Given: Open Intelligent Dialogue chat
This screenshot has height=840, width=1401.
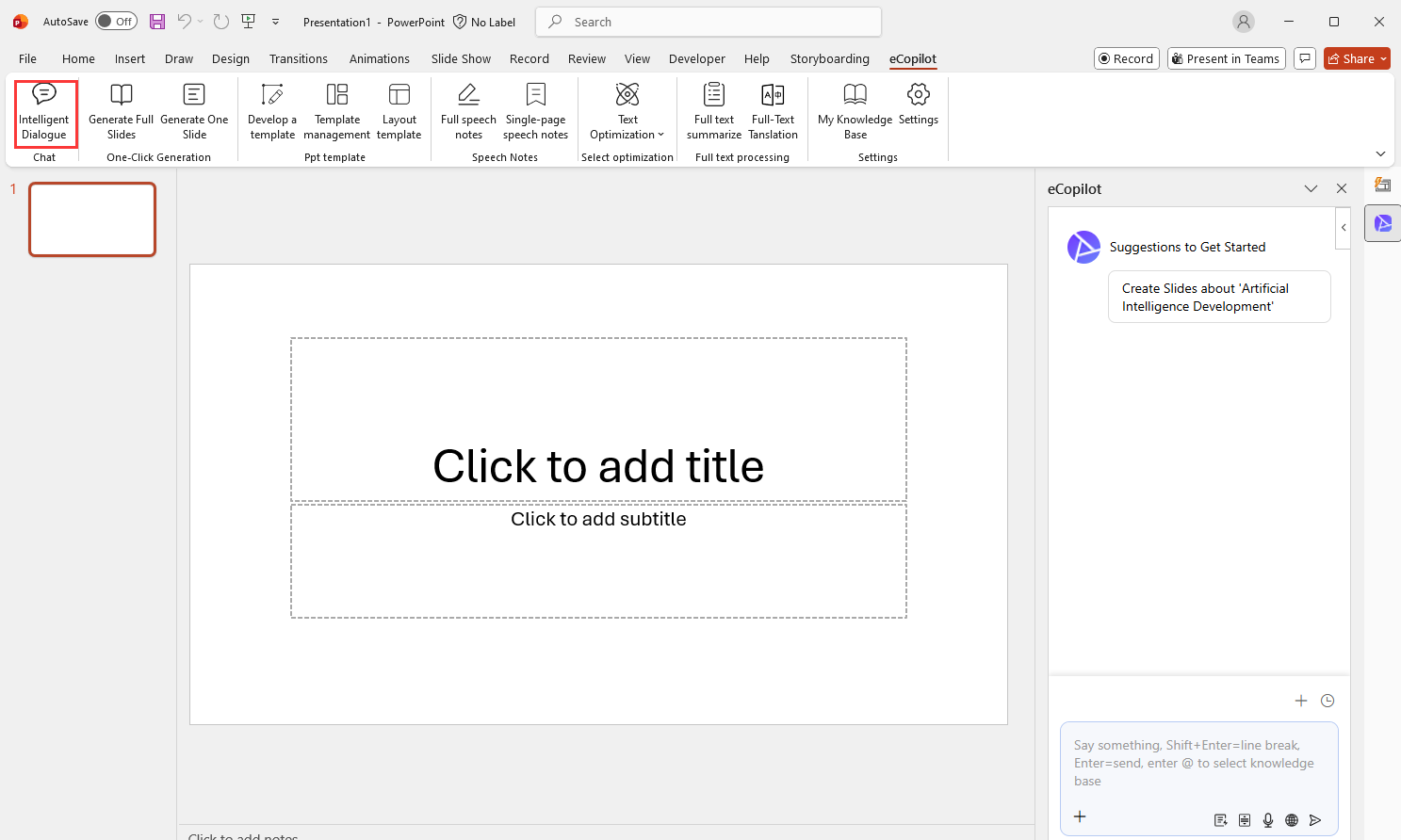Looking at the screenshot, I should [44, 112].
